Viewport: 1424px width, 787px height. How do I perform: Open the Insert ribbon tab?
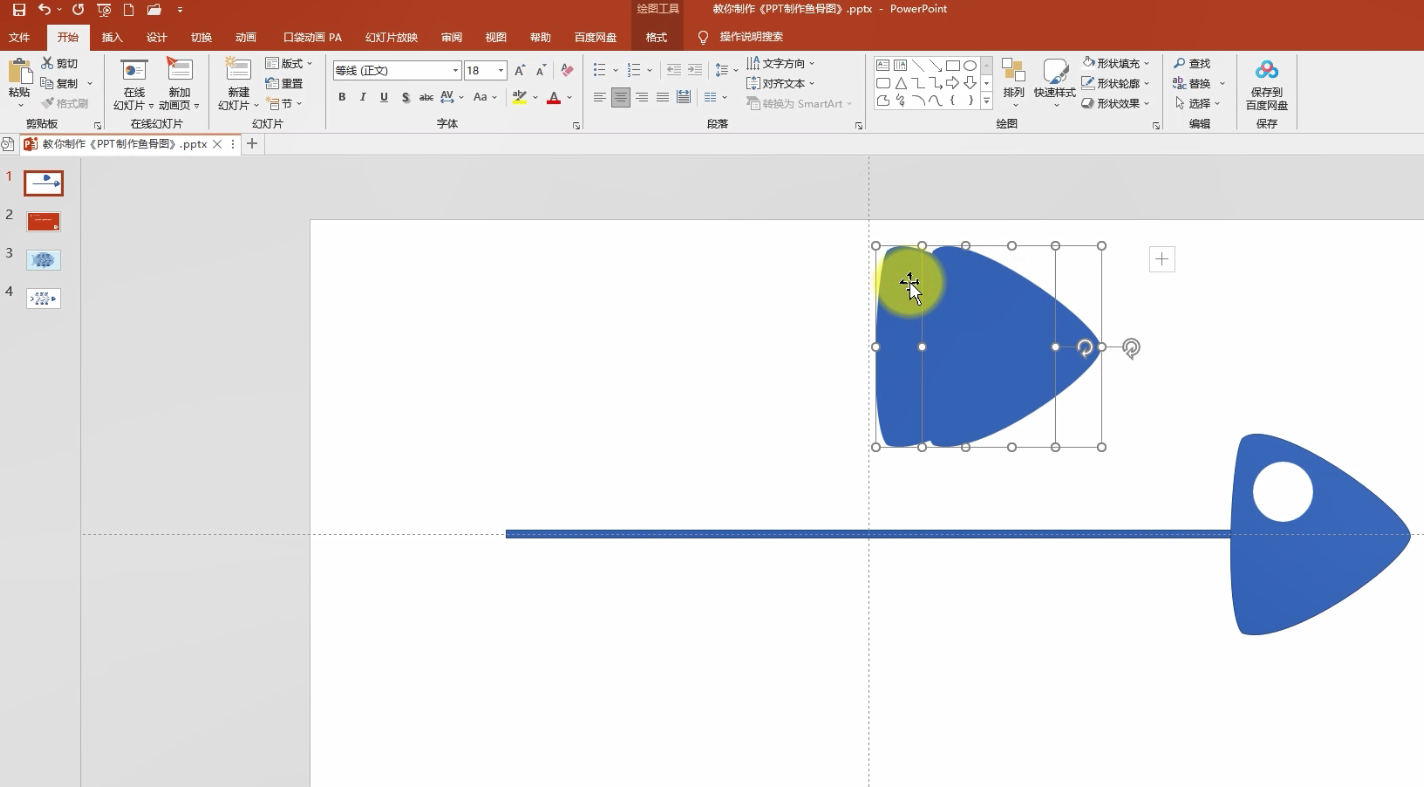point(112,38)
